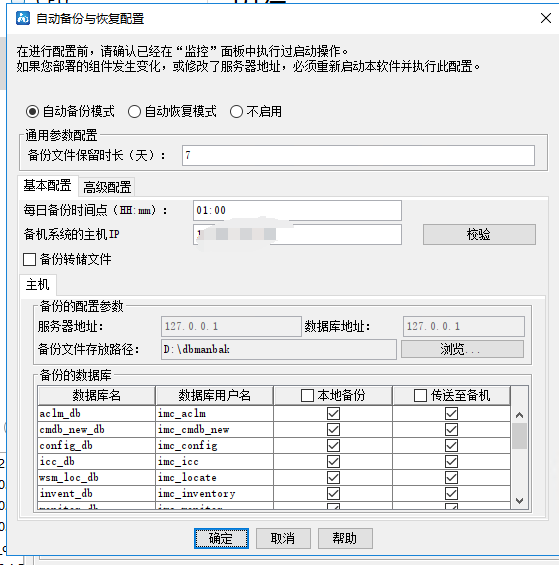559x565 pixels.
Task: Click the daily backup time field
Action: click(x=297, y=210)
